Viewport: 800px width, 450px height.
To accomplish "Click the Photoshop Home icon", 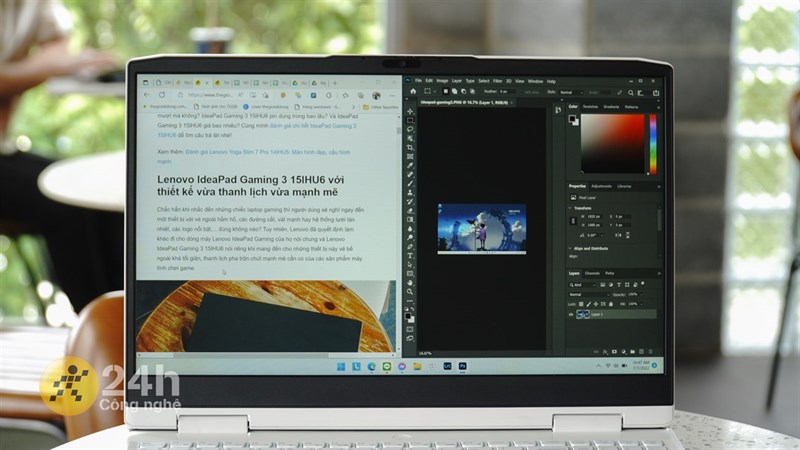I will (x=413, y=91).
